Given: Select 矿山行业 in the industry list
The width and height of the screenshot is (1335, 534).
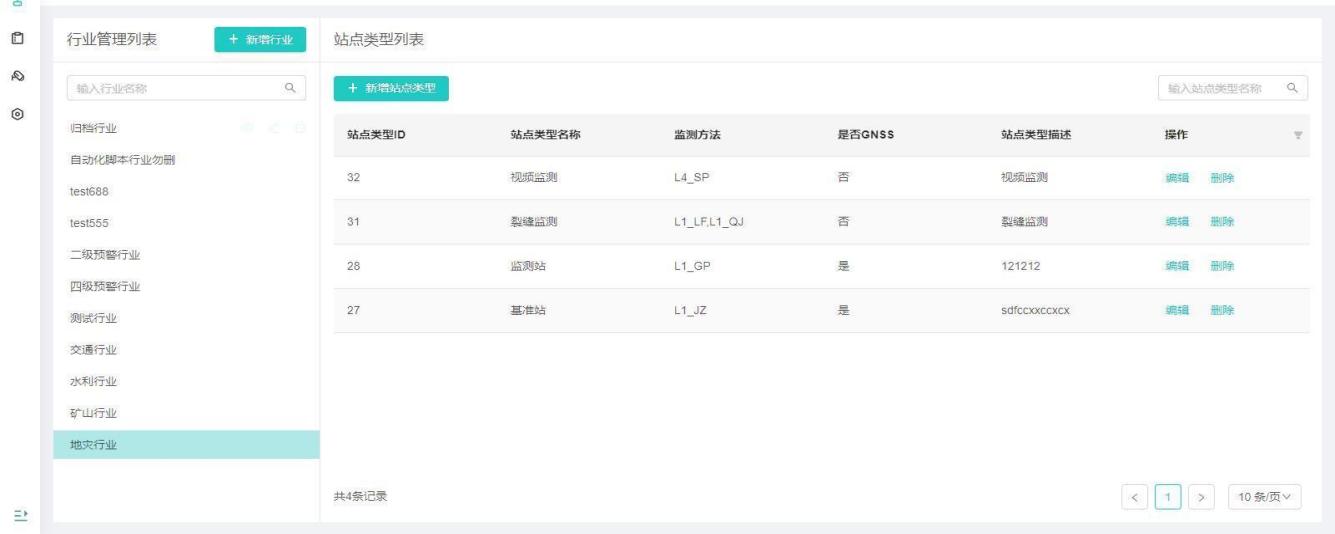Looking at the screenshot, I should tap(89, 414).
